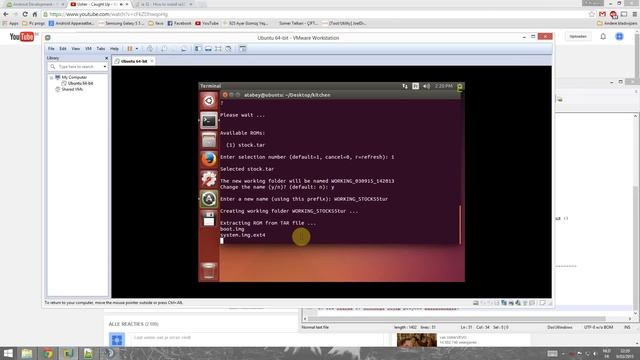Click the YouTube notifications bell icon

pyautogui.click(x=603, y=37)
